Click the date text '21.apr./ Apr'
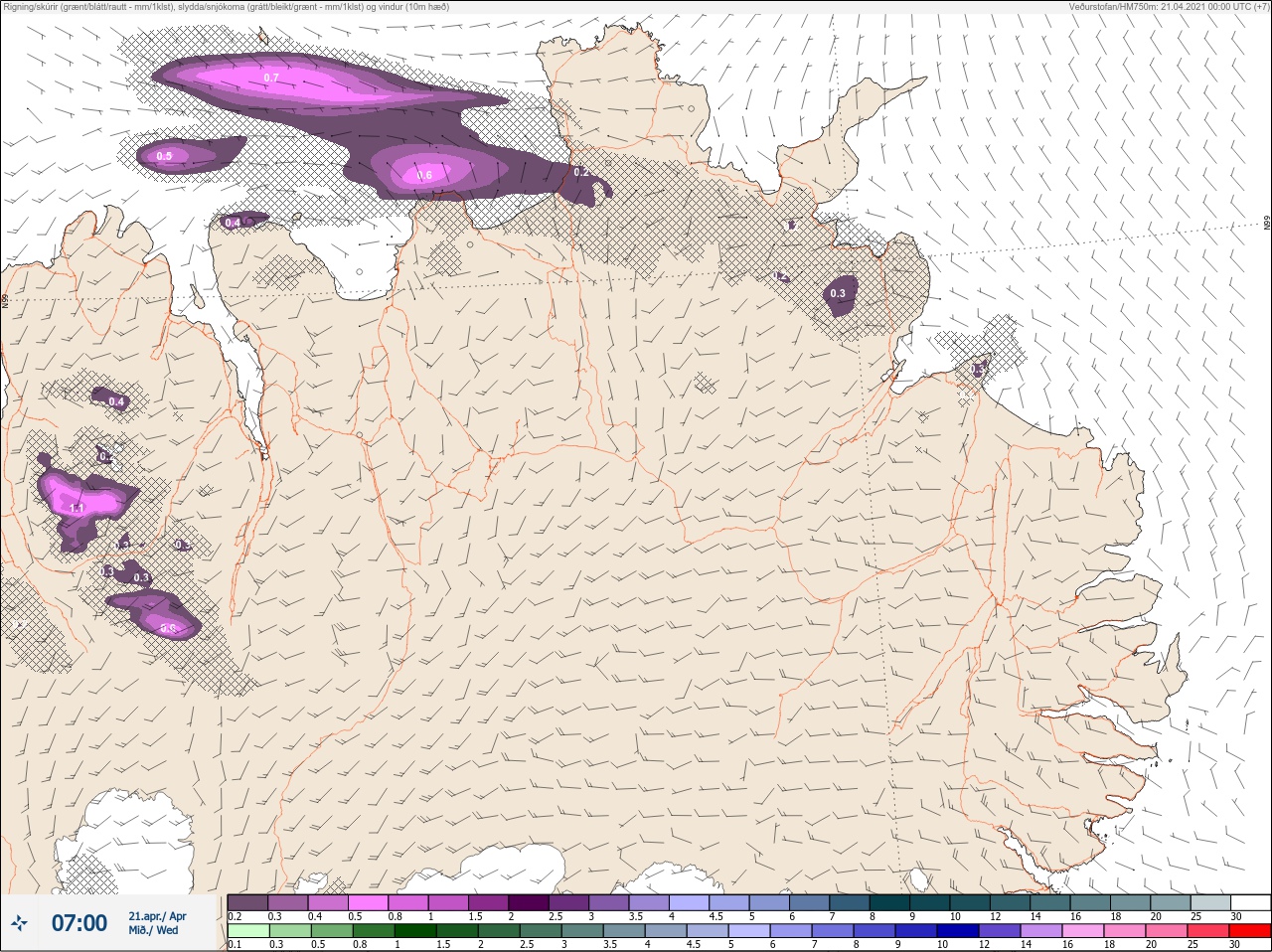1272x952 pixels. click(157, 916)
